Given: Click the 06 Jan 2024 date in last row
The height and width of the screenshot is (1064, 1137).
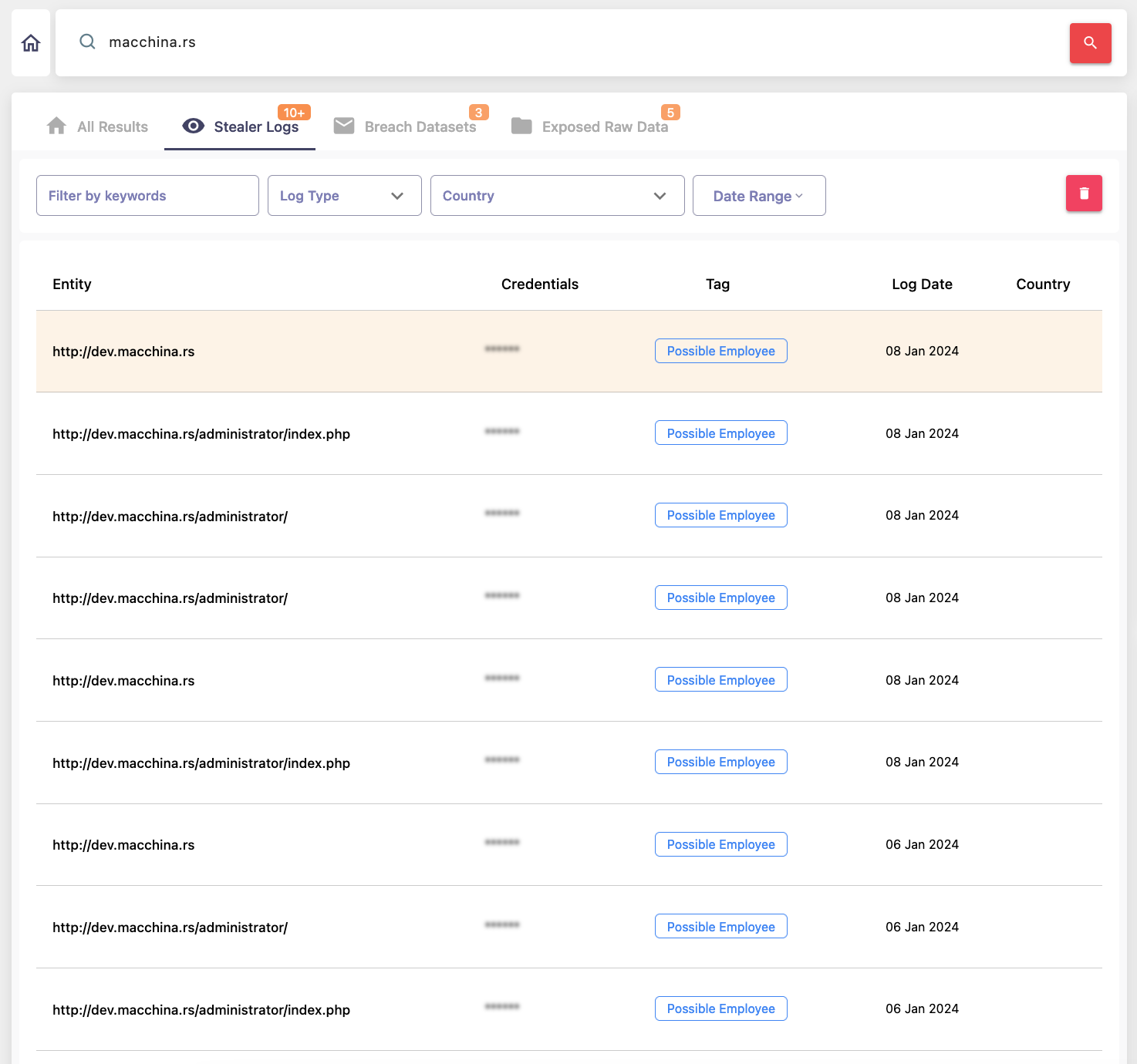Looking at the screenshot, I should [x=922, y=1008].
